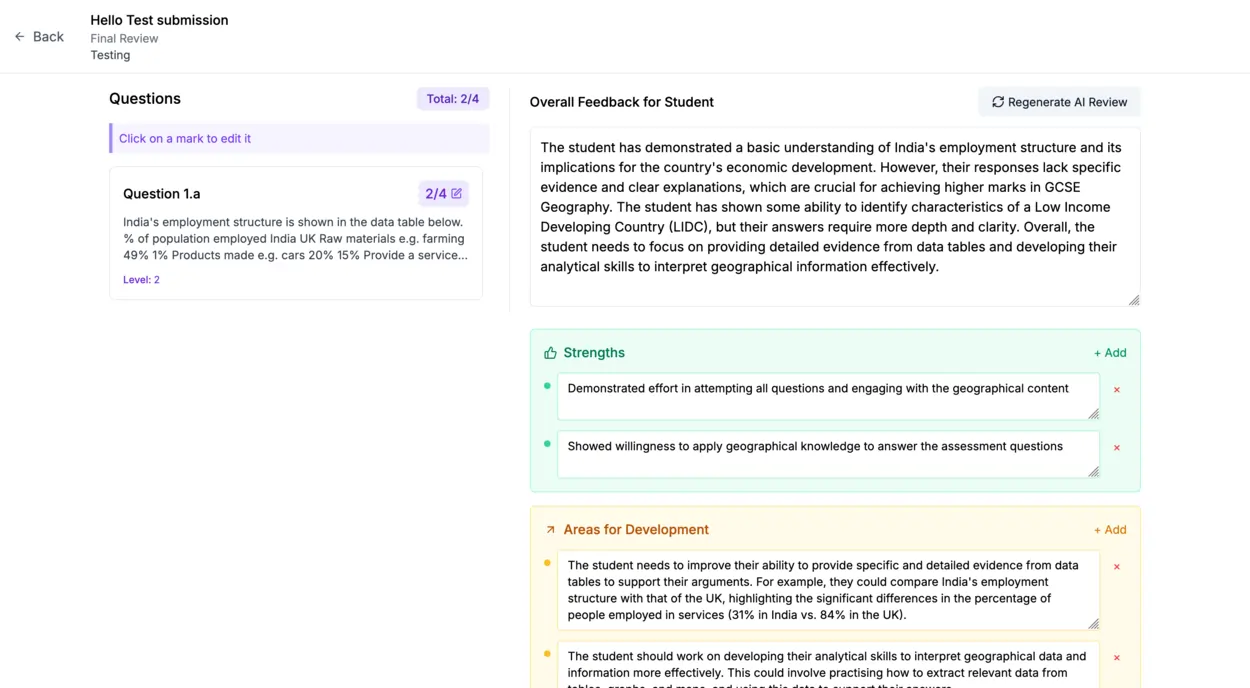Remove the second area for development entry
This screenshot has width=1250, height=688.
(1116, 657)
